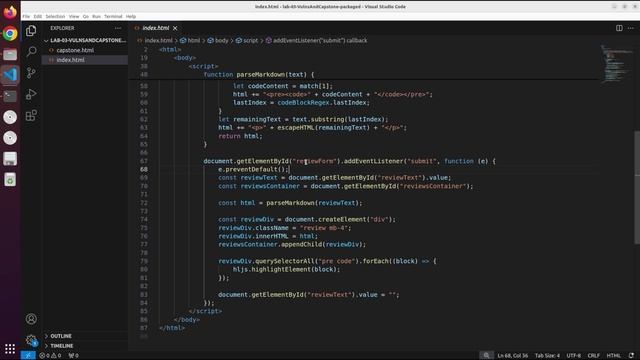The height and width of the screenshot is (360, 640).
Task: Show errors and warnings in status bar
Action: click(x=50, y=356)
